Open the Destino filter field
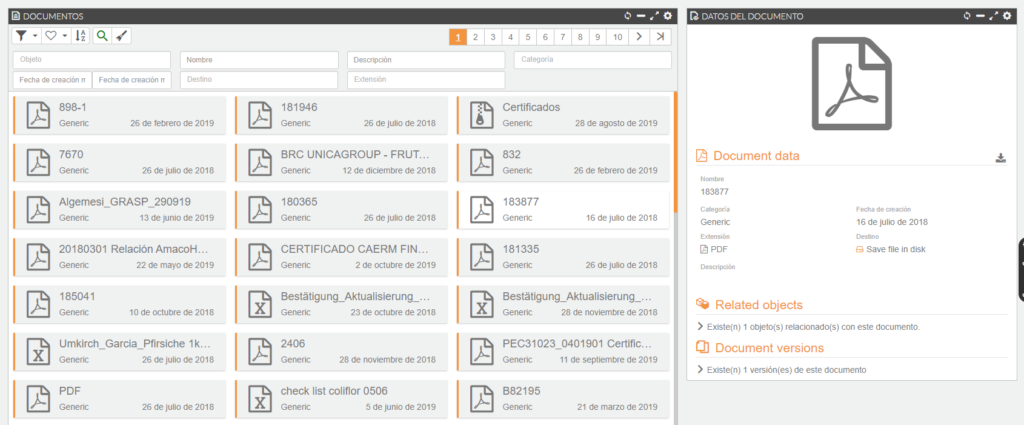The width and height of the screenshot is (1024, 425). (259, 80)
